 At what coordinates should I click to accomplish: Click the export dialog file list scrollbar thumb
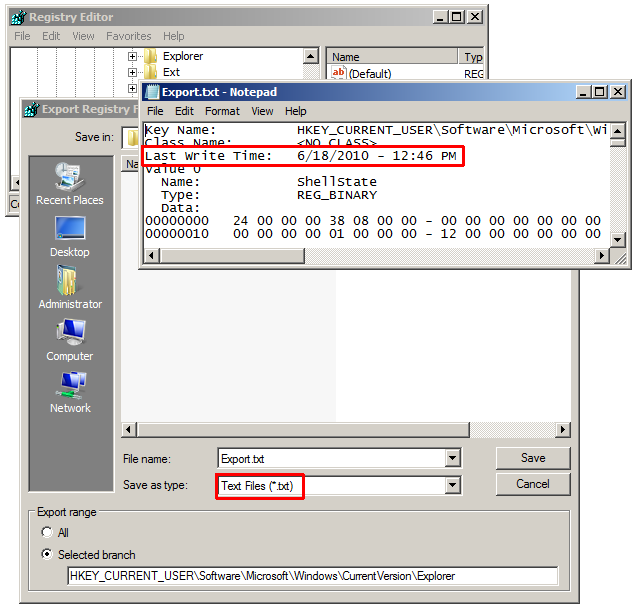(x=303, y=430)
